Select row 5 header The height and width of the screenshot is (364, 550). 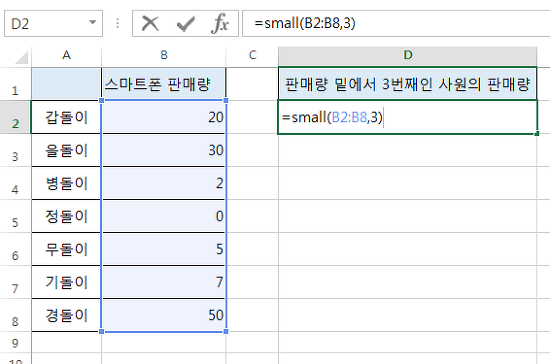[15, 216]
